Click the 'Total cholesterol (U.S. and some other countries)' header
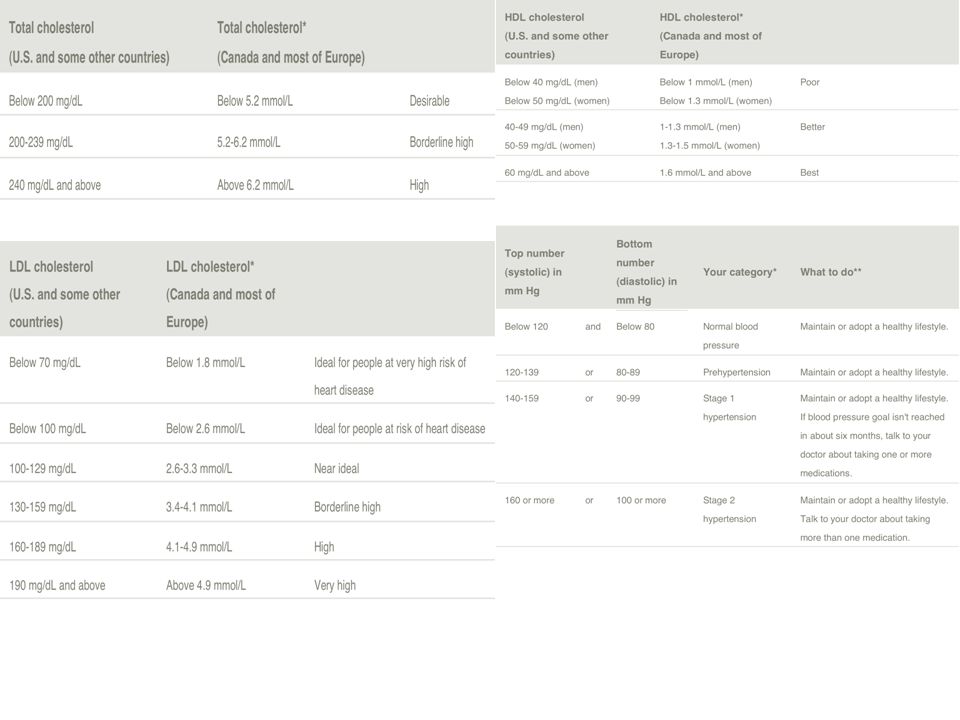Image resolution: width=960 pixels, height=720 pixels. tap(89, 42)
